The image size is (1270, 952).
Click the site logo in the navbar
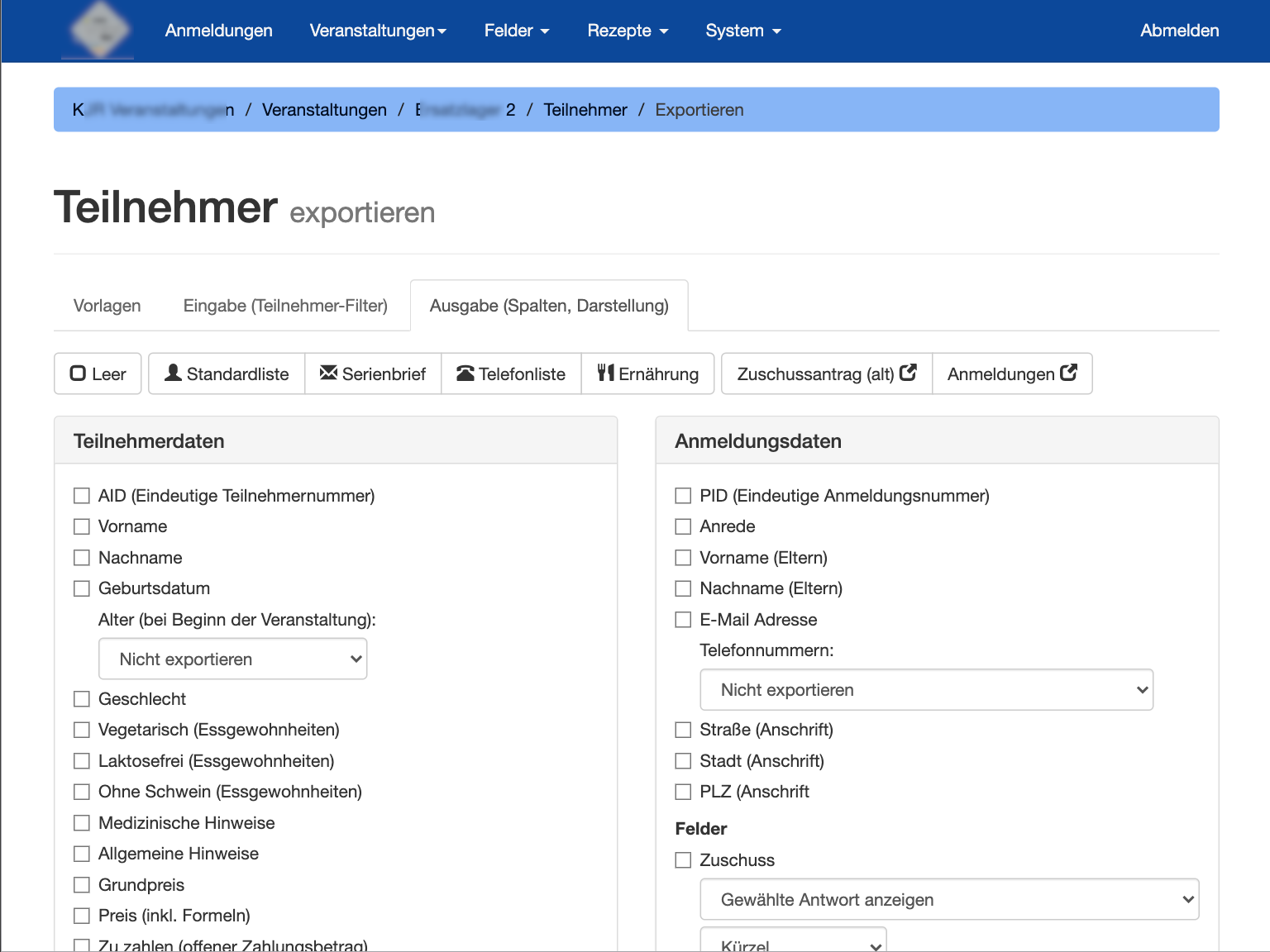[98, 31]
